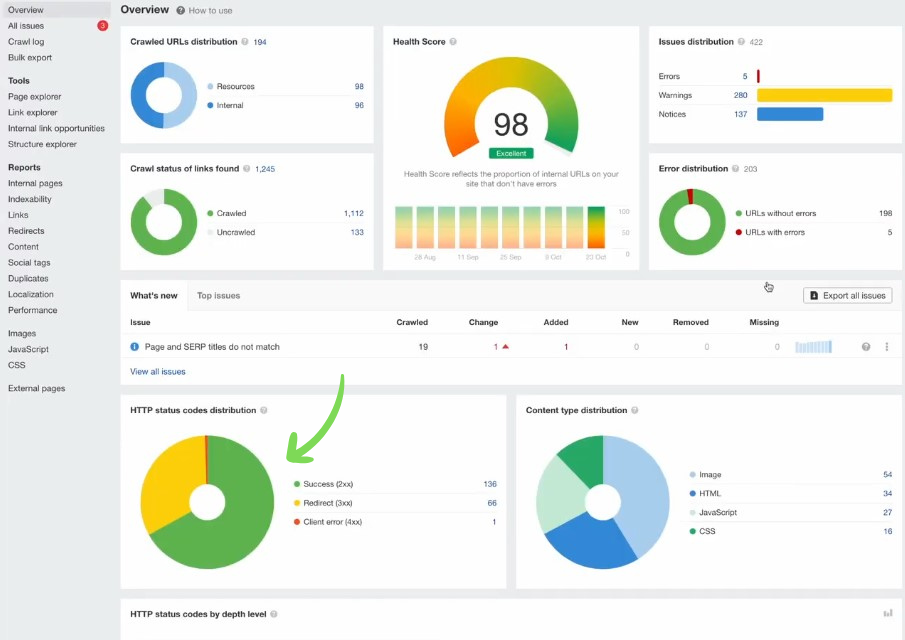Click the Content type distribution help icon

635,411
